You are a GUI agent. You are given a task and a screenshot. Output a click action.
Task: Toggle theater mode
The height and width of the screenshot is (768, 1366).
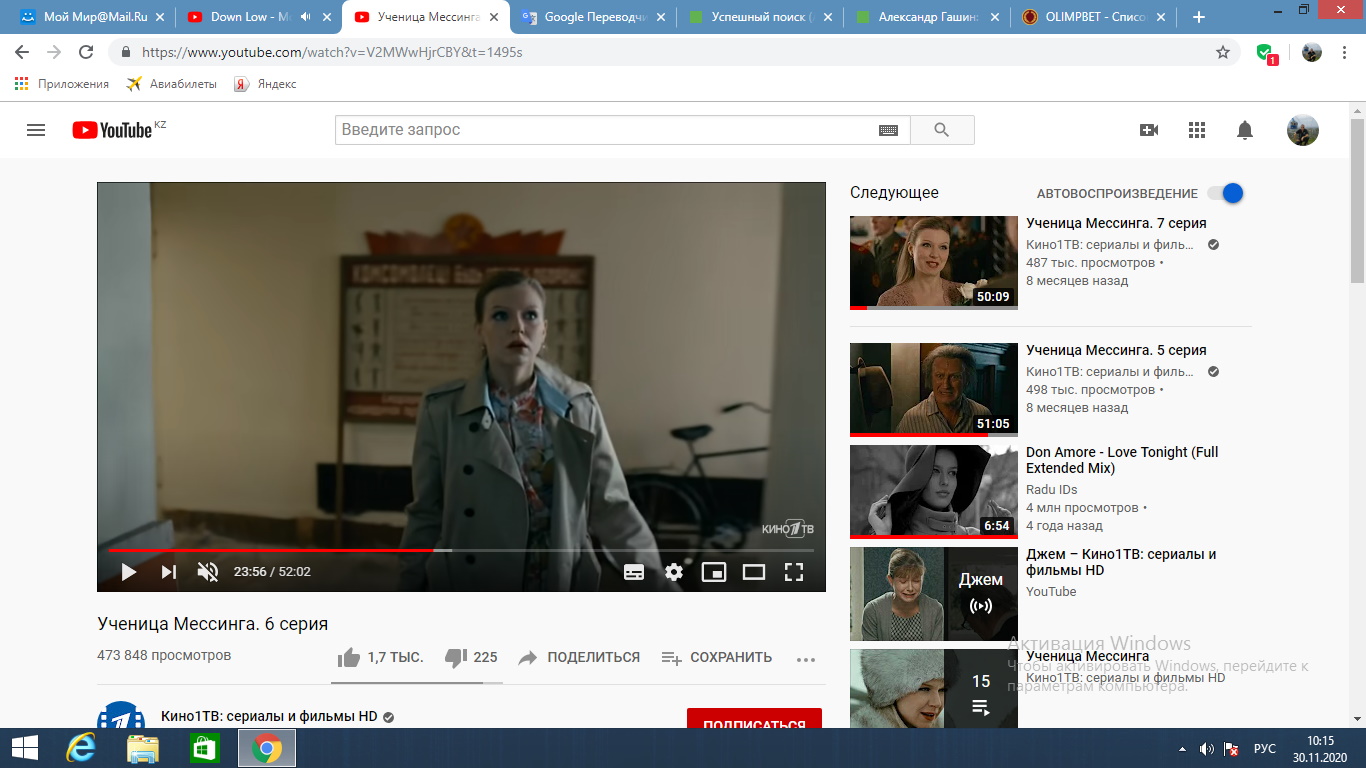tap(754, 572)
